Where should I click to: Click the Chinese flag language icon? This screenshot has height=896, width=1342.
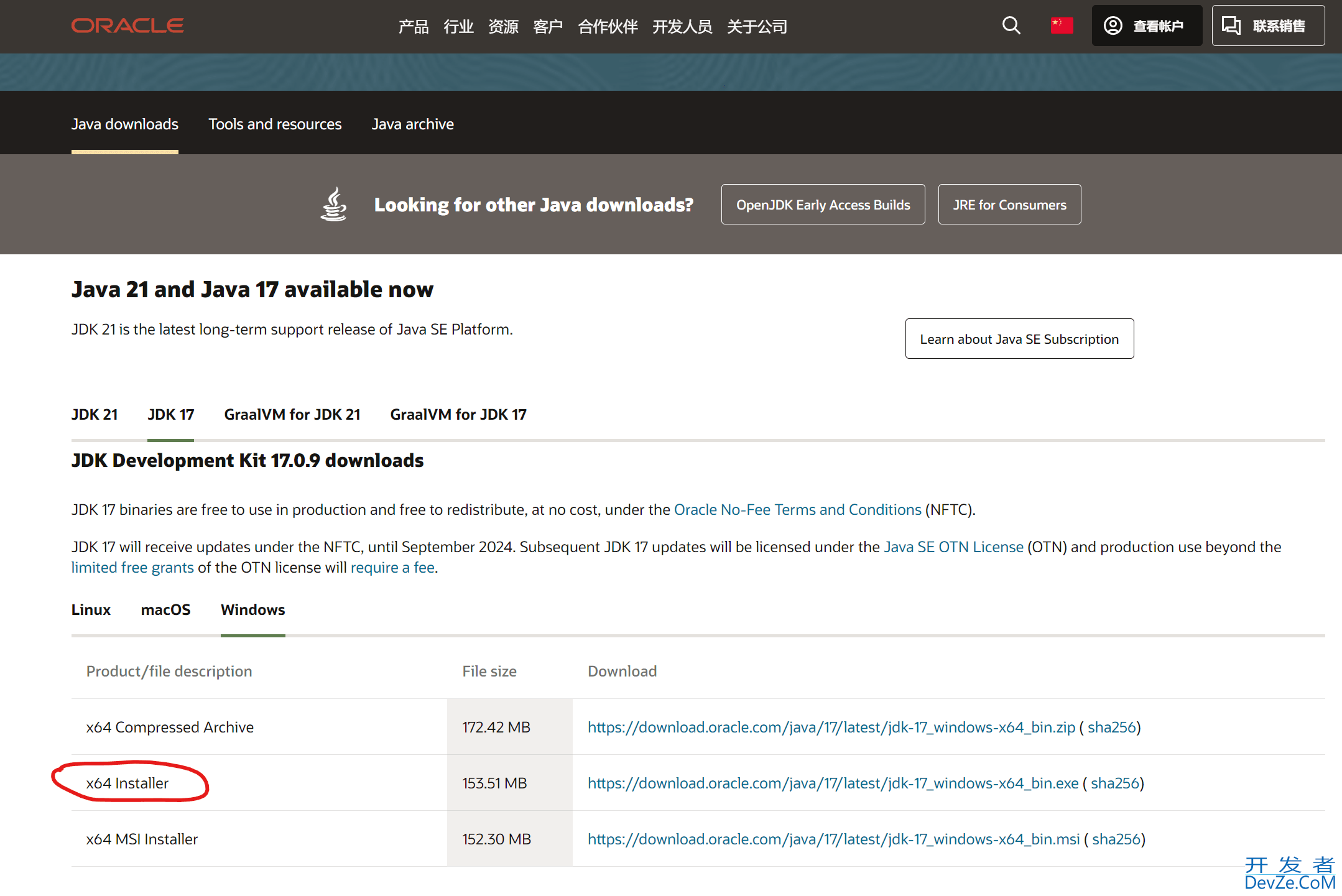1062,25
